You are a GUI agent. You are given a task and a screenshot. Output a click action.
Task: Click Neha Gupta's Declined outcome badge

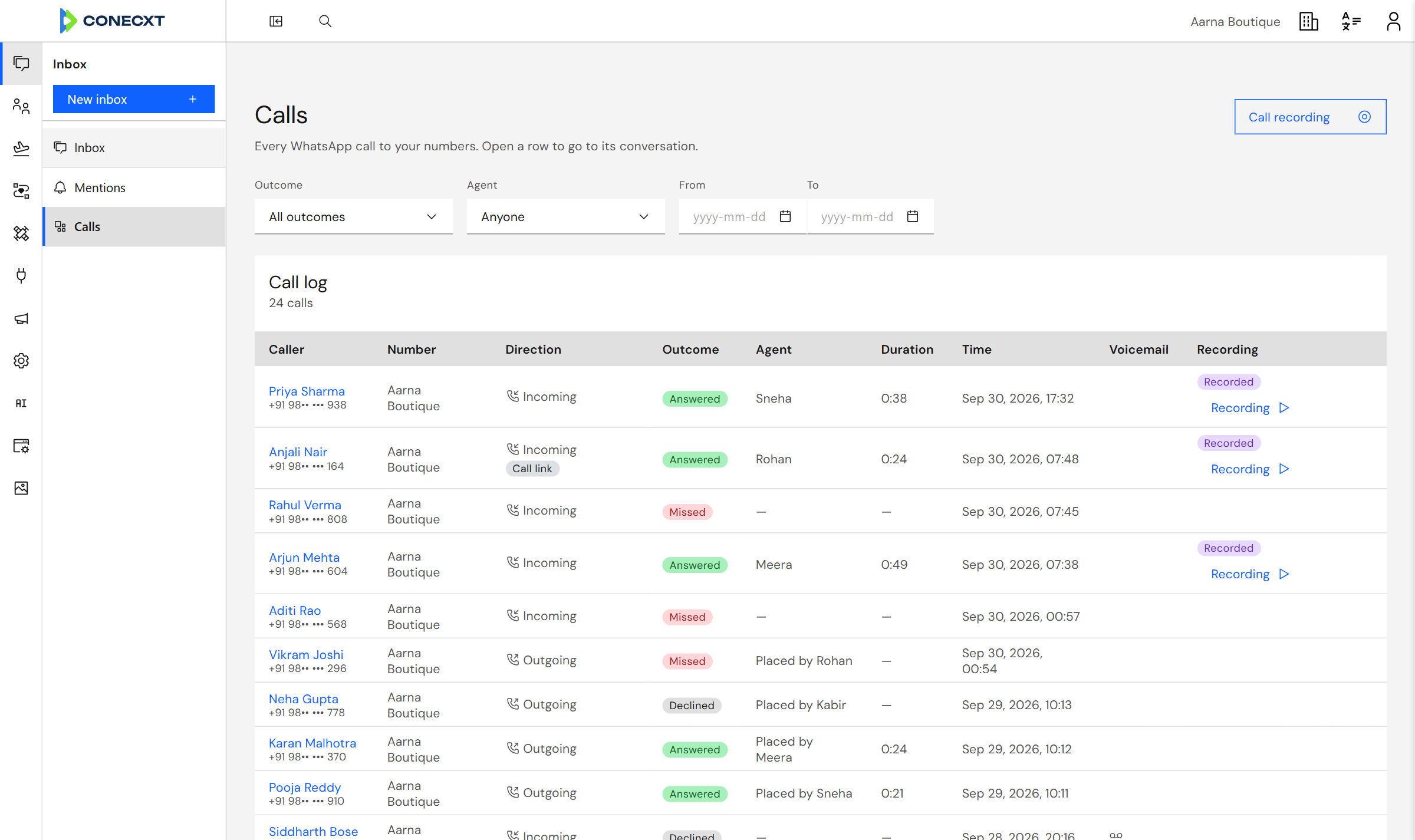click(692, 706)
